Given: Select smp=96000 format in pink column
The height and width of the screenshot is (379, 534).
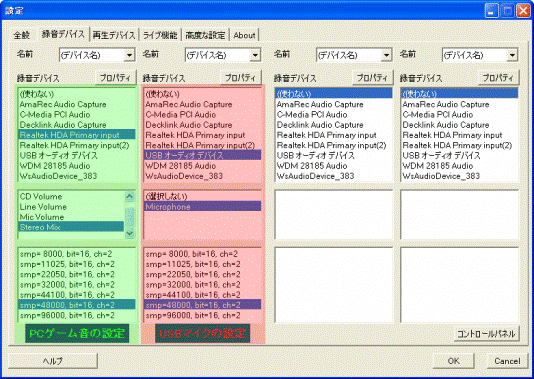Looking at the screenshot, I should [203, 315].
